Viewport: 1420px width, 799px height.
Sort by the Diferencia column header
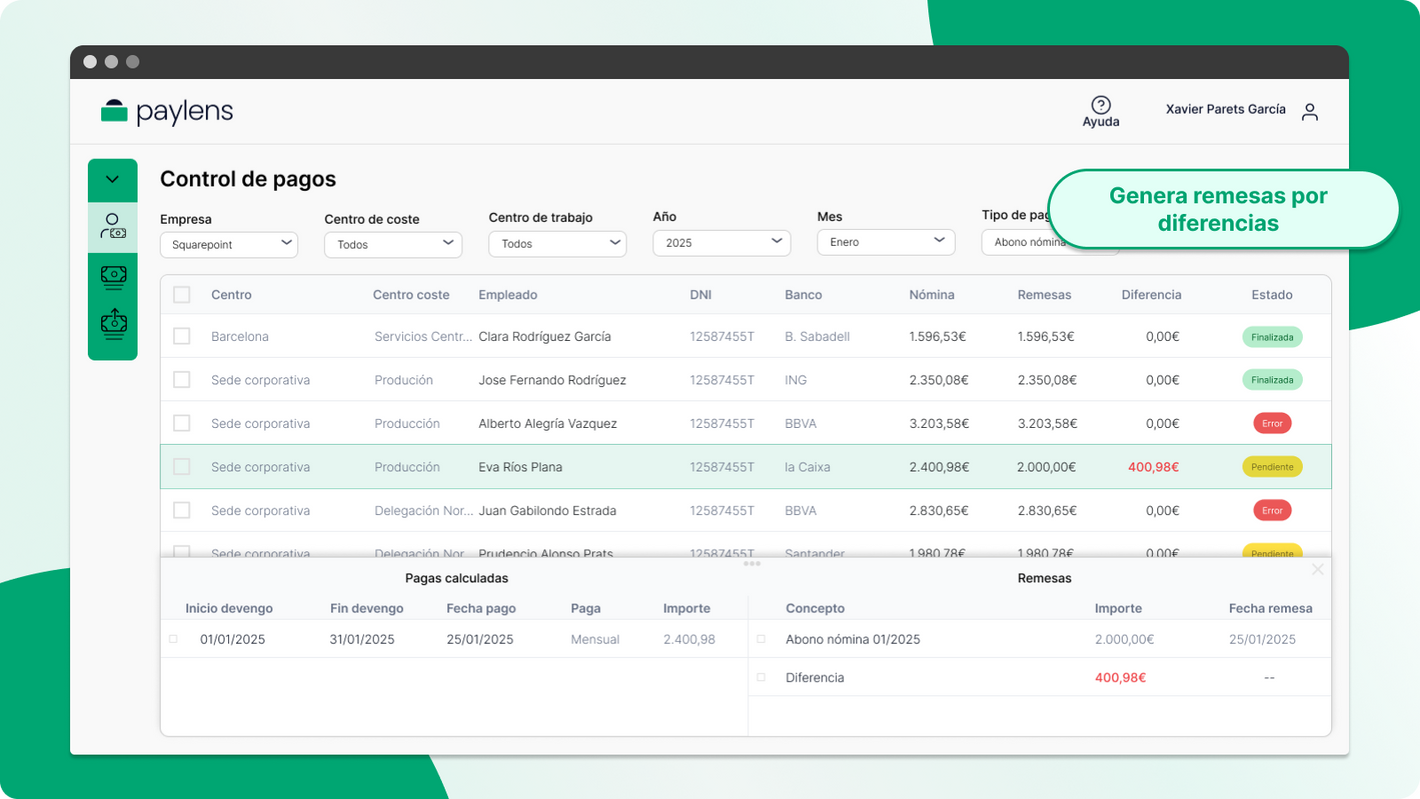[x=1151, y=295]
